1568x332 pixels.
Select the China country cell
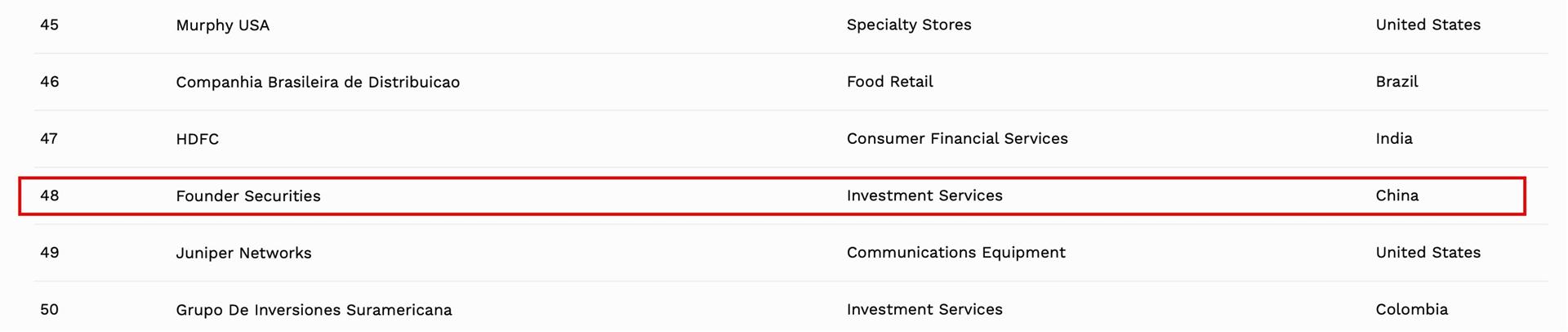pos(1396,195)
